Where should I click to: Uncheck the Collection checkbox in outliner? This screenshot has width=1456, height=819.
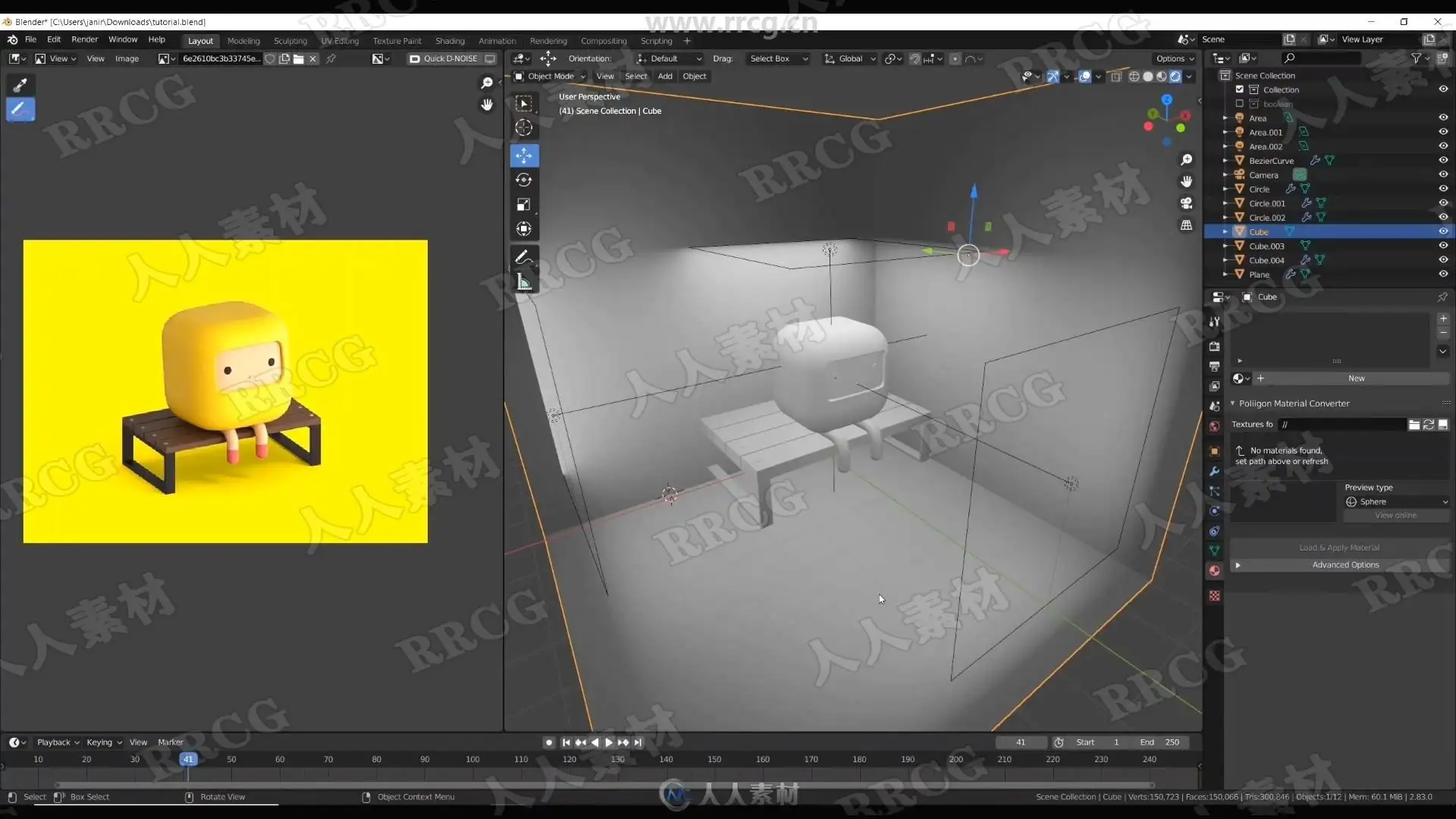pyautogui.click(x=1240, y=89)
